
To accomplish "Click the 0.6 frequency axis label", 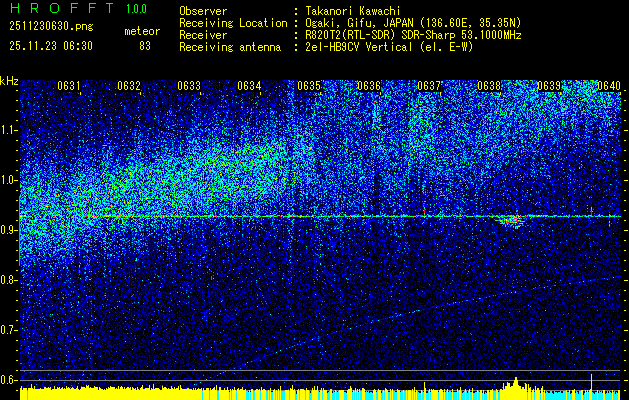I will tap(9, 380).
